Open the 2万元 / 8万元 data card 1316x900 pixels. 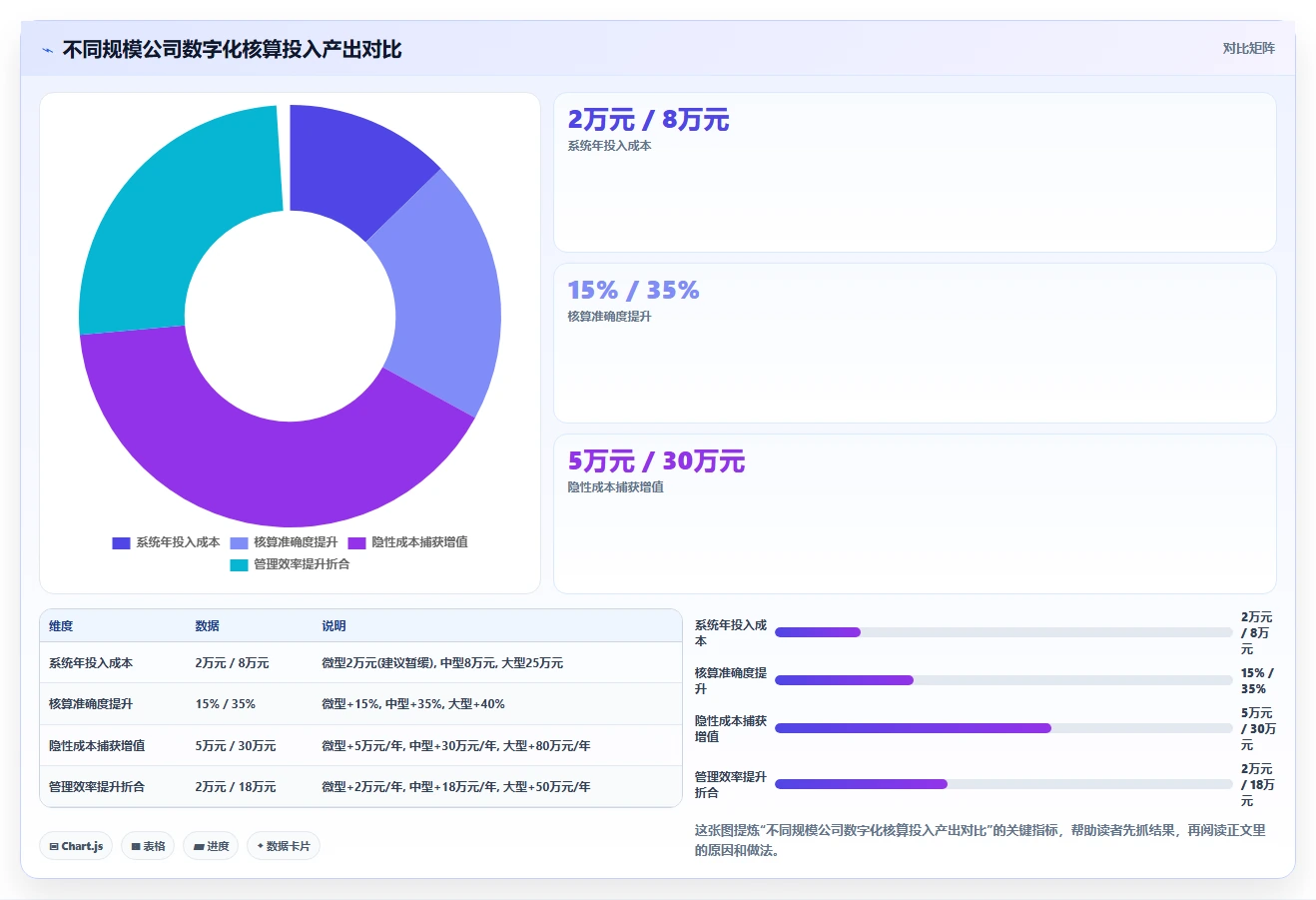[915, 172]
